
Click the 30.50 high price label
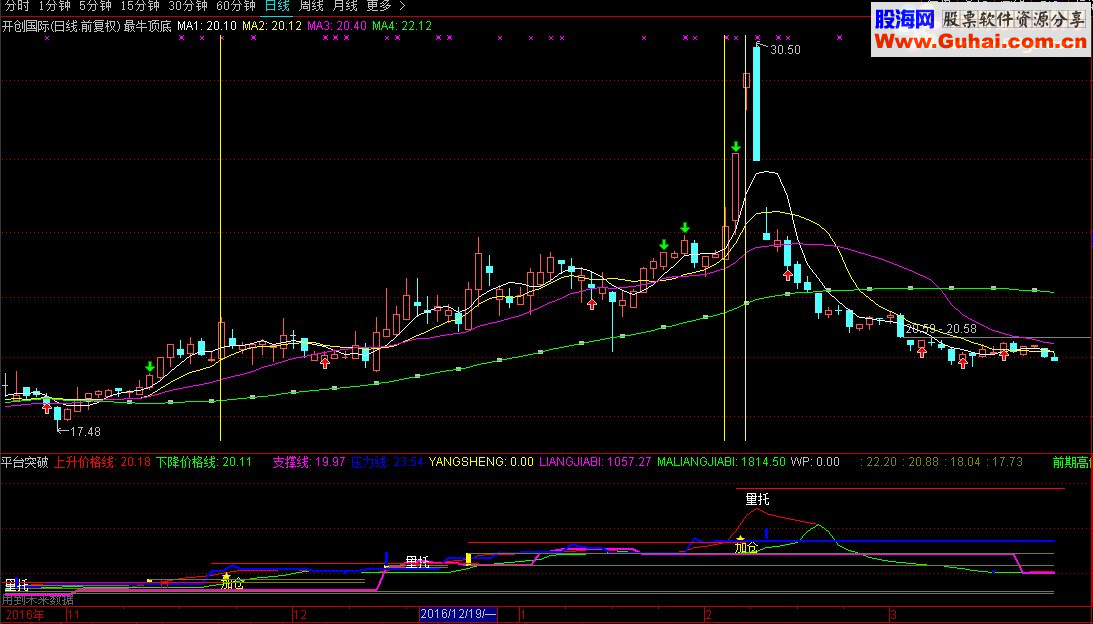pos(786,50)
